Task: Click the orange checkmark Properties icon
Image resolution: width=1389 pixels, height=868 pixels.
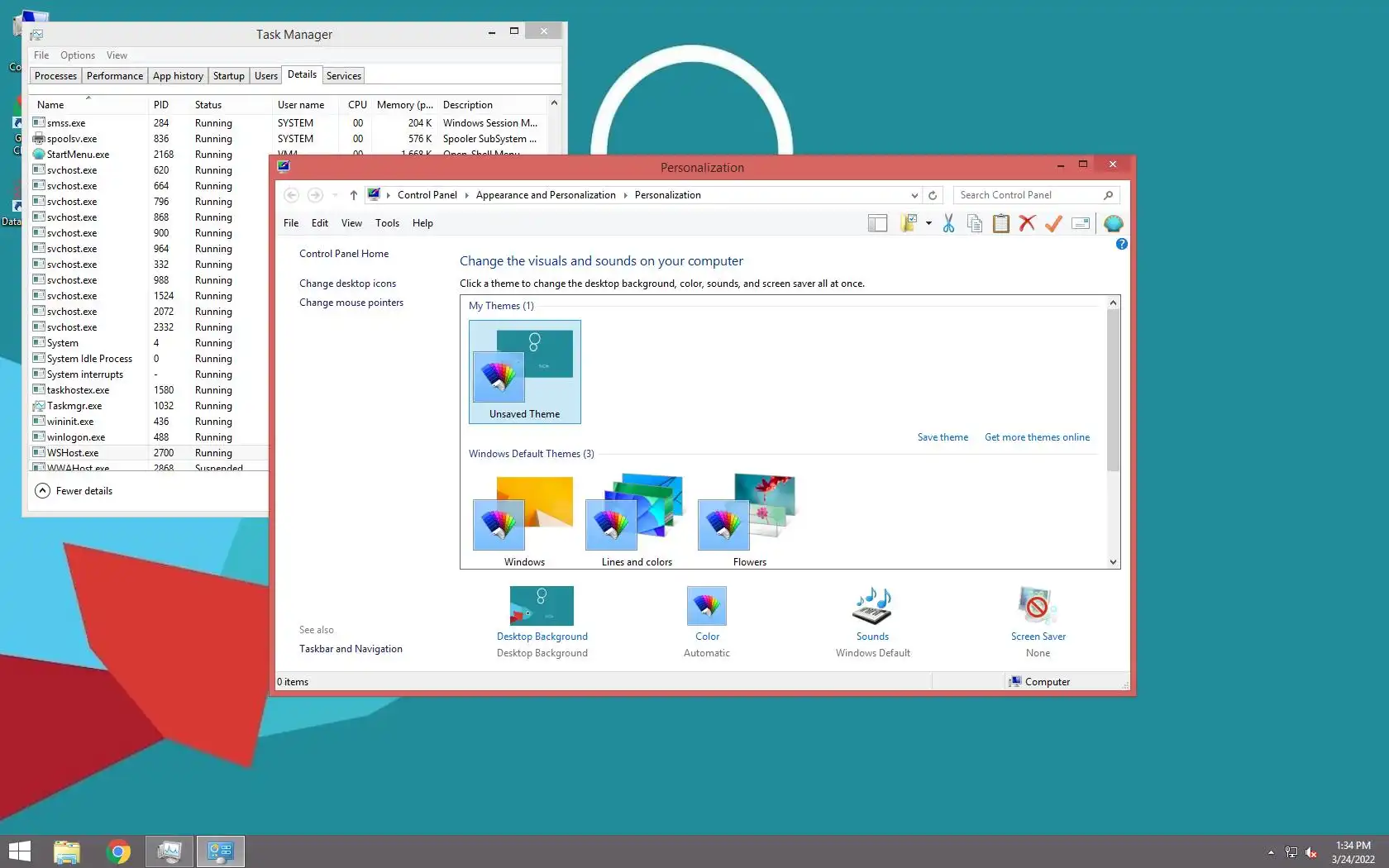Action: point(1053,223)
